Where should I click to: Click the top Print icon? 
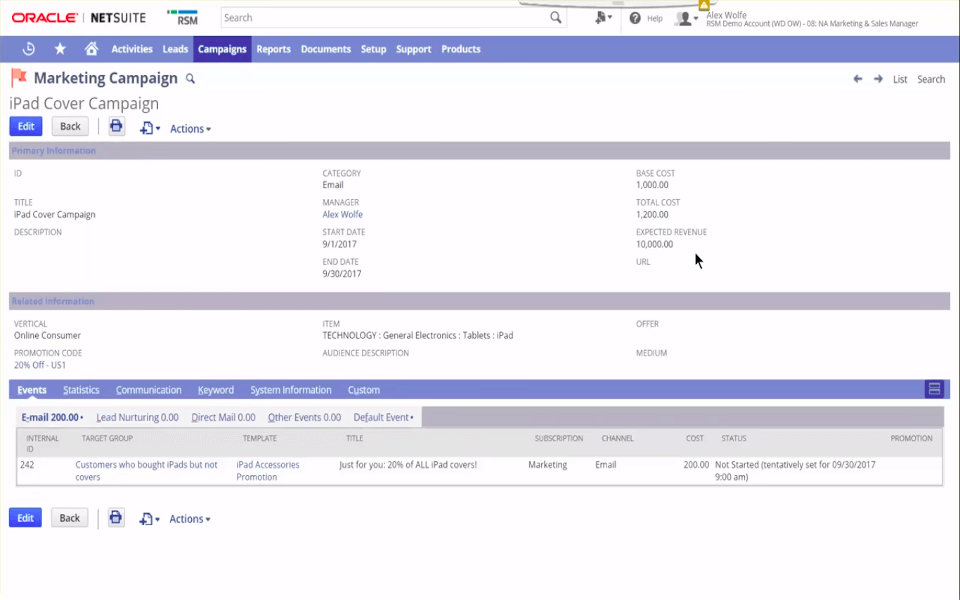(x=116, y=126)
